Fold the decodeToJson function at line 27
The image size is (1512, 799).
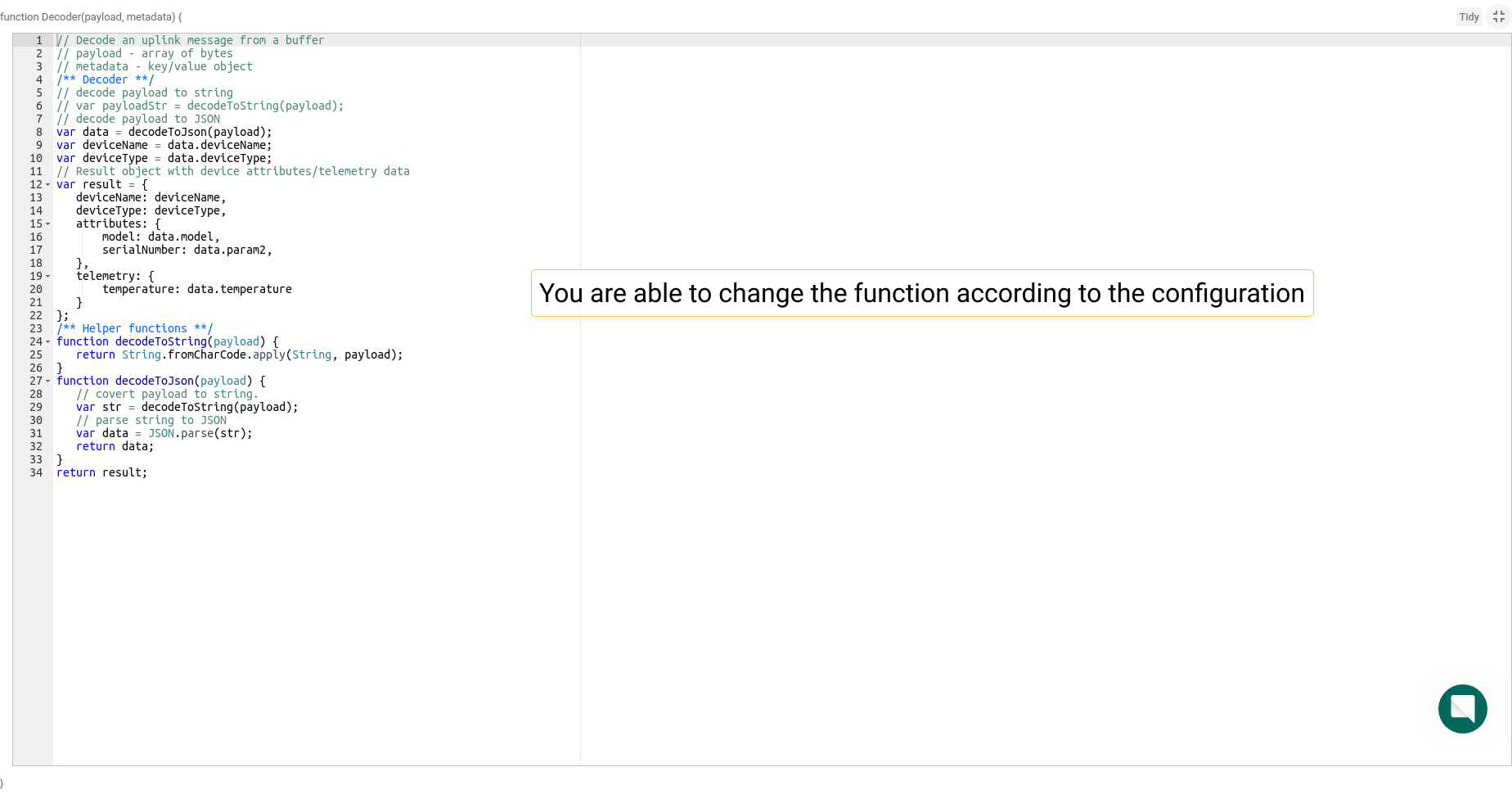pos(47,381)
